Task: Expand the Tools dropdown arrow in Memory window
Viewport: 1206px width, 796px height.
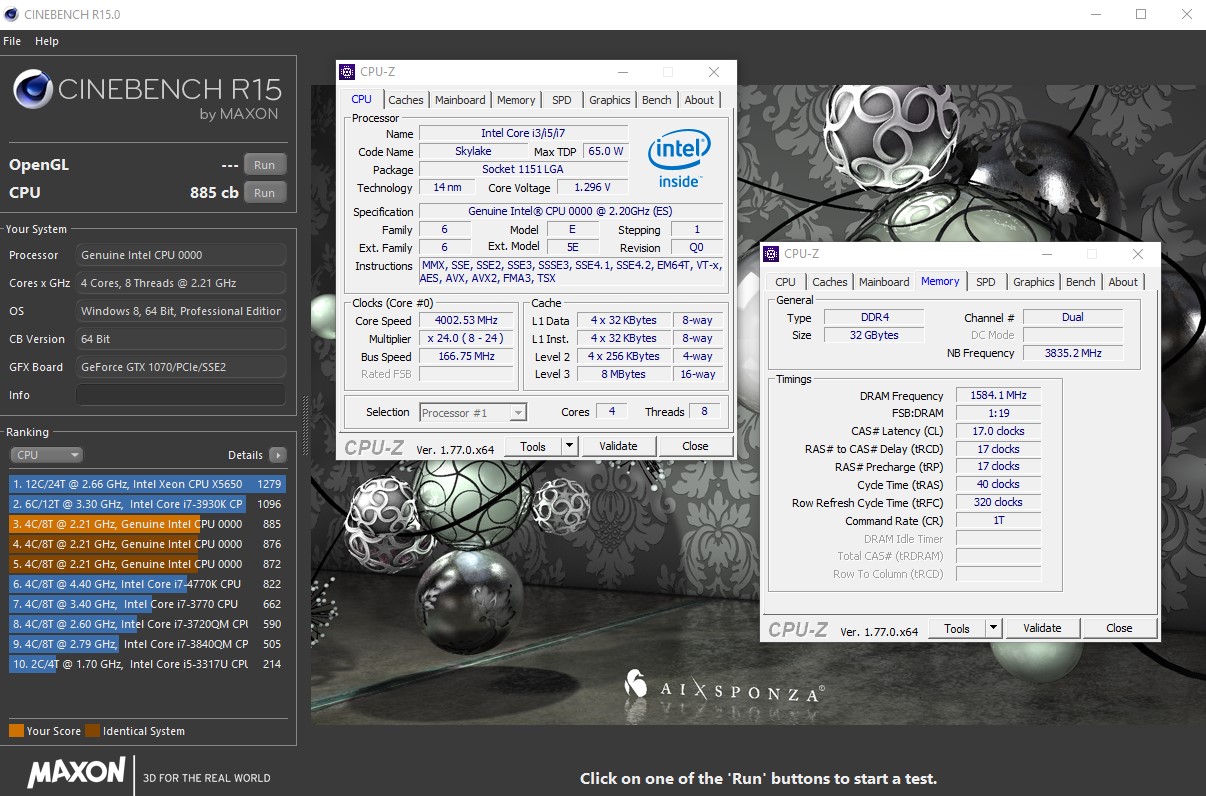Action: (993, 628)
